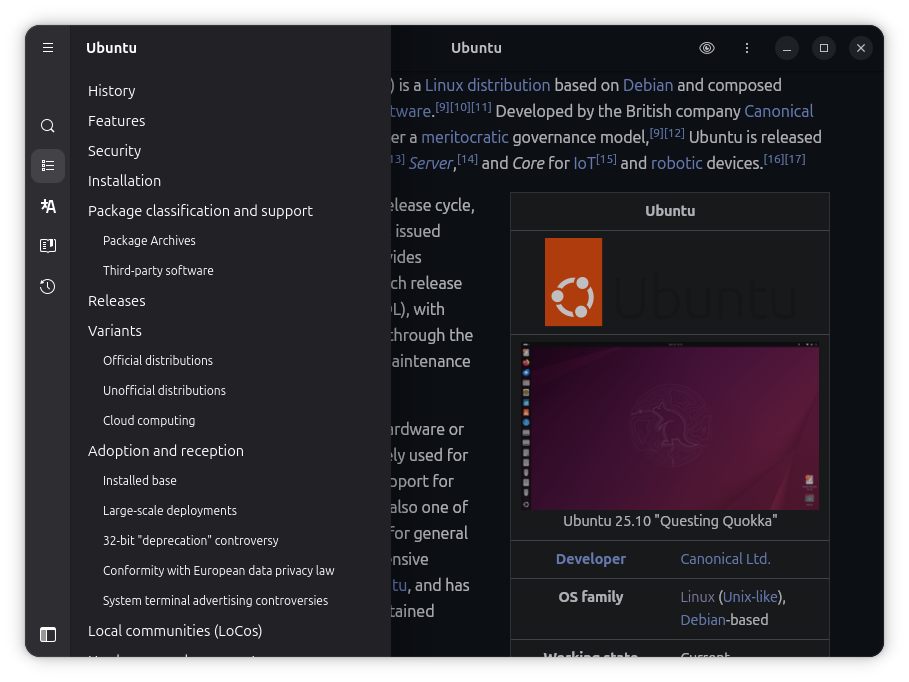Go to the Security section
The image size is (909, 682).
pos(114,151)
